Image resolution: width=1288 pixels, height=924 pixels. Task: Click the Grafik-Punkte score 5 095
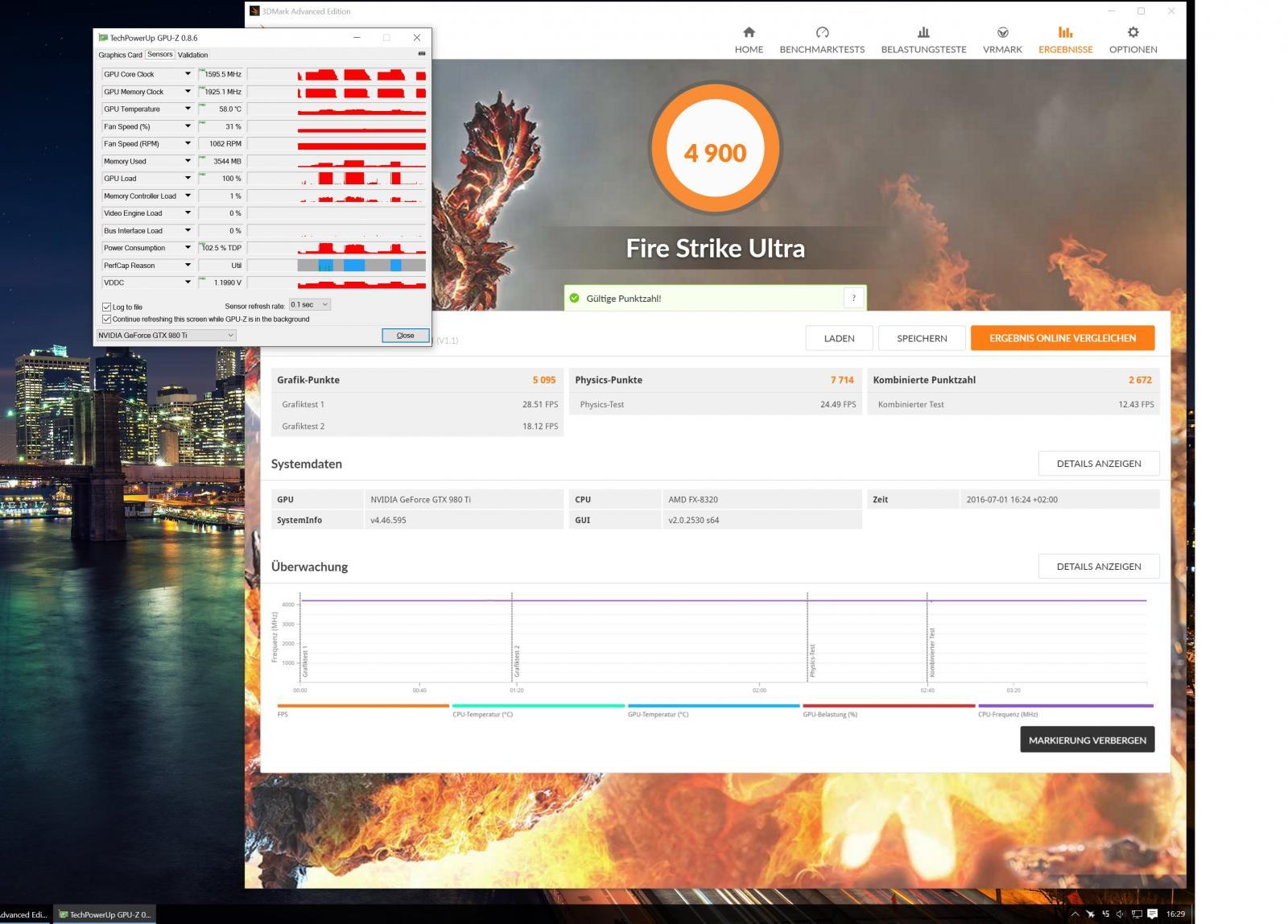(x=543, y=380)
